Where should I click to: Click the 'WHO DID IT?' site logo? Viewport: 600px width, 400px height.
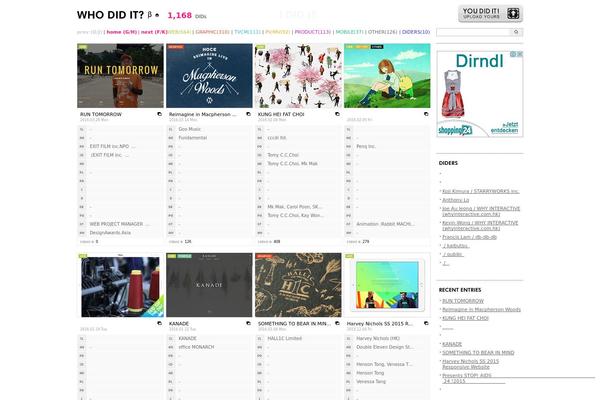tap(110, 15)
